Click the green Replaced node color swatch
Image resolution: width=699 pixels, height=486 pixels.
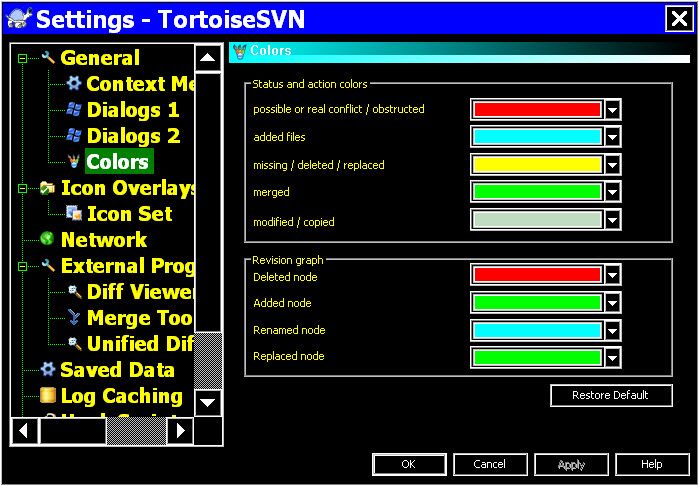[x=537, y=358]
